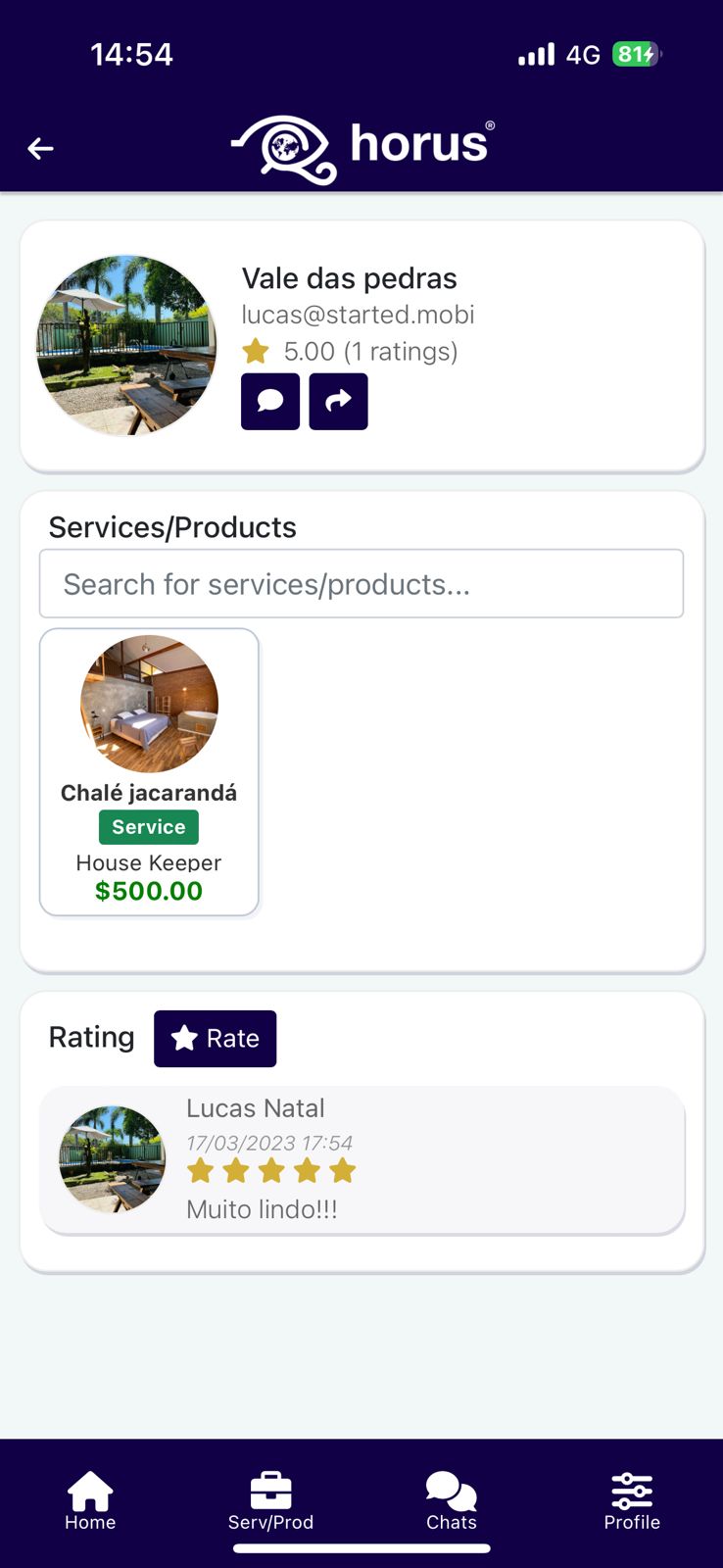Click the fifth star in Lucas's review

[343, 1170]
